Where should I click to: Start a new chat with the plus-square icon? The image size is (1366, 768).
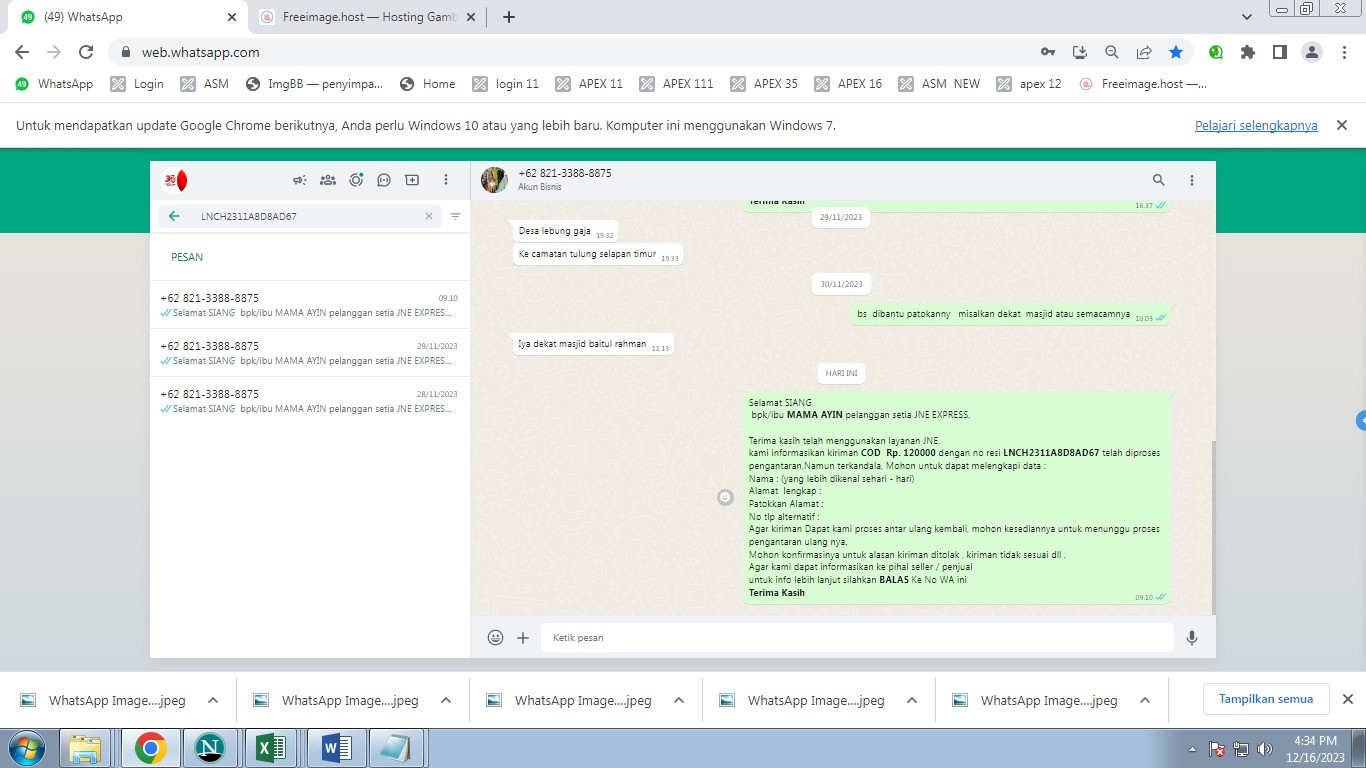click(412, 180)
